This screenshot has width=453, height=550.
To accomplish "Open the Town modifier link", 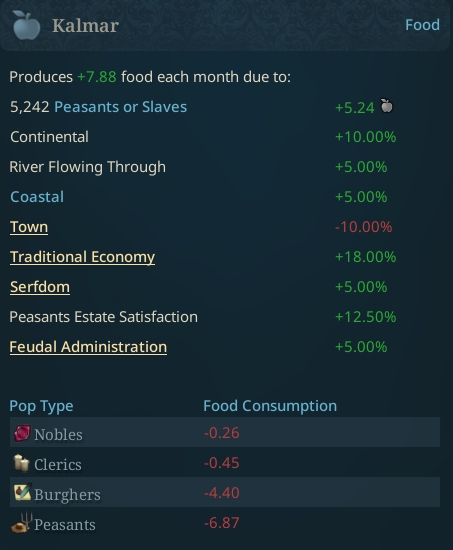I will [x=29, y=227].
